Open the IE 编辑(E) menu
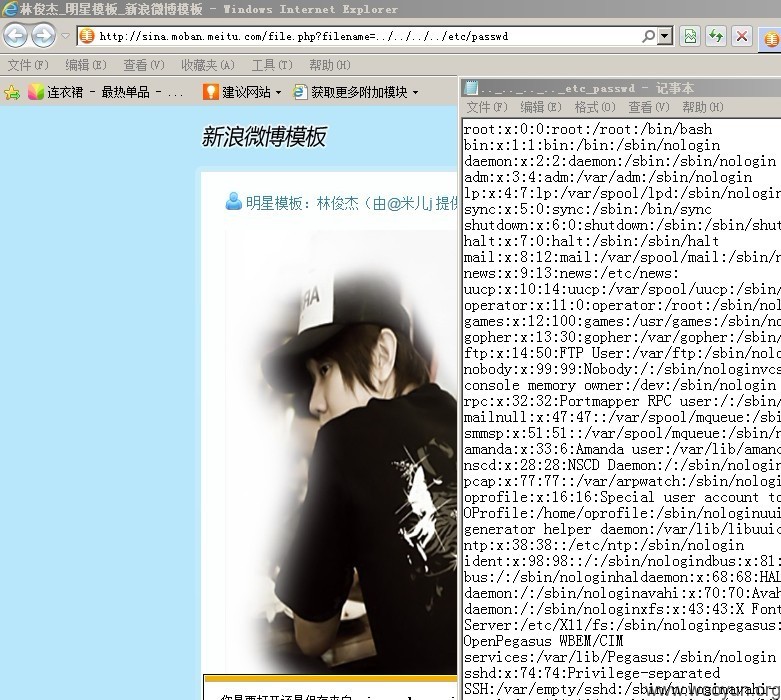 (86, 65)
